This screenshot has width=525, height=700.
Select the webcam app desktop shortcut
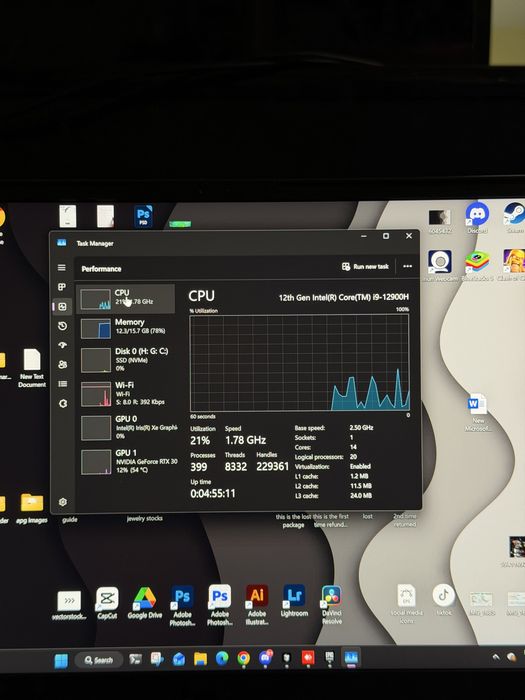coord(440,266)
